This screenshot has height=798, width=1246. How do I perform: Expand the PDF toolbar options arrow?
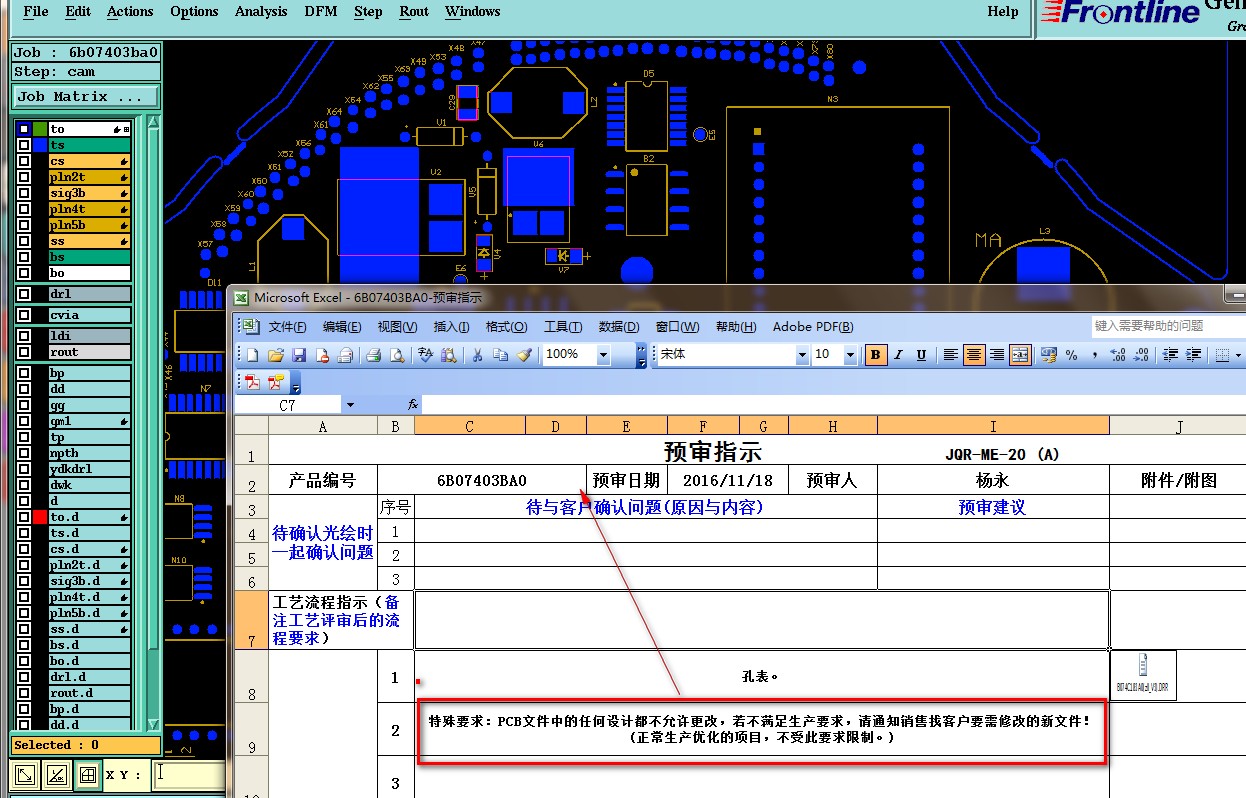coord(295,384)
